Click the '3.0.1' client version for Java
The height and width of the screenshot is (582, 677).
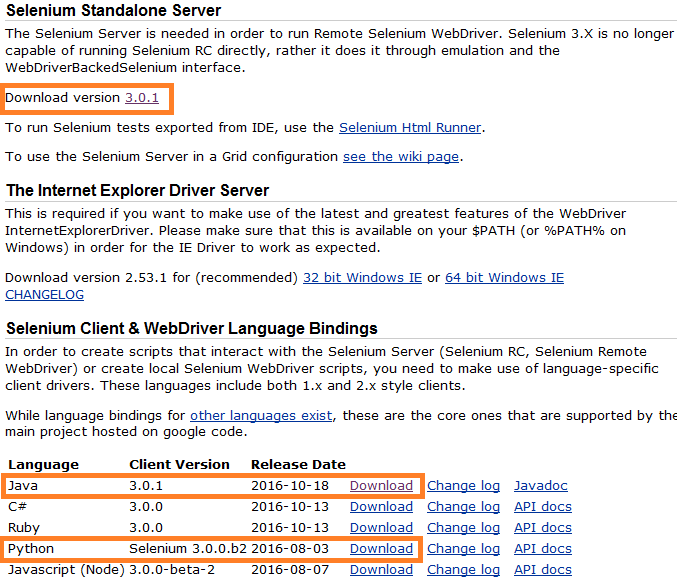click(146, 486)
